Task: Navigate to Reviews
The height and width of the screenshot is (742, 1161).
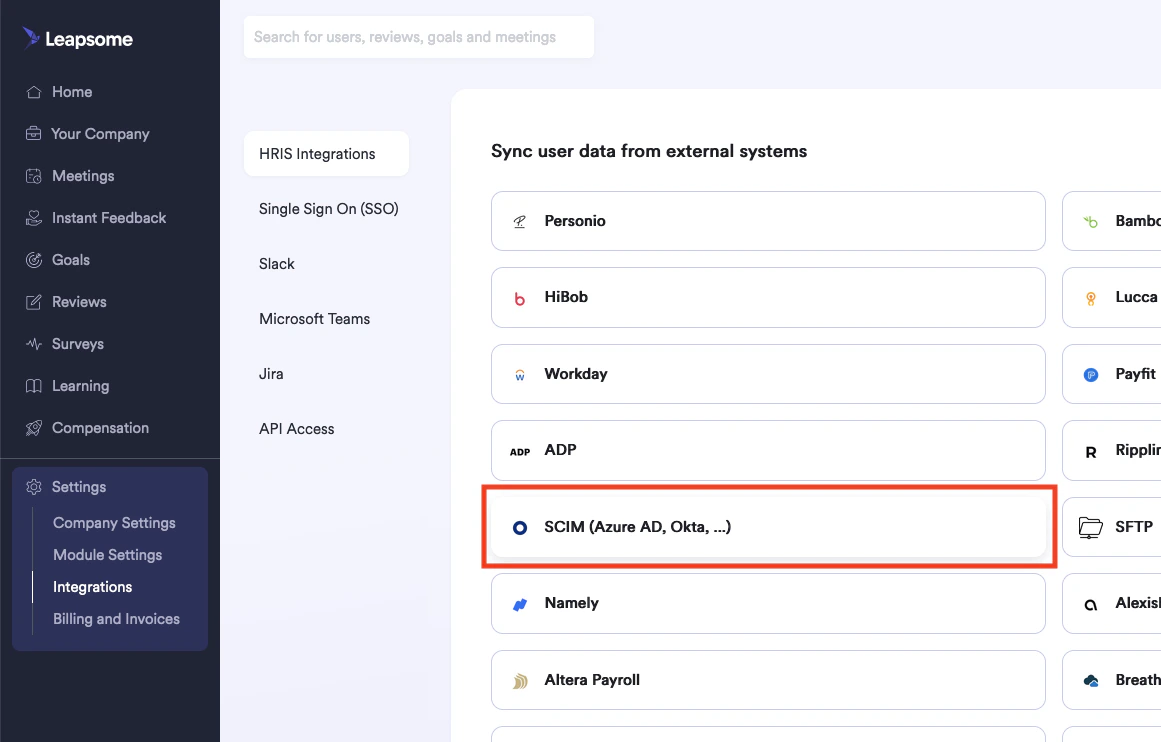Action: 78,302
